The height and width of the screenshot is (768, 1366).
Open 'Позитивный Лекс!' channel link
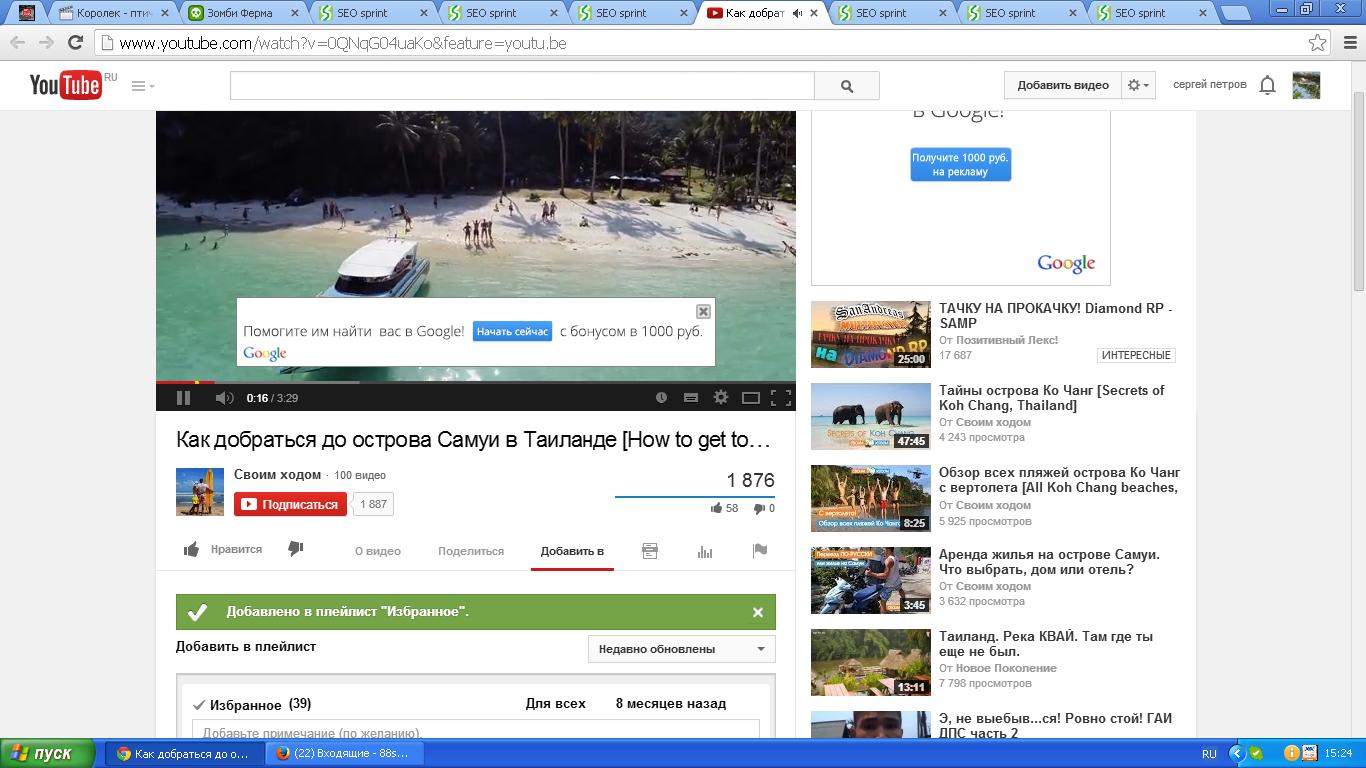coord(1006,340)
